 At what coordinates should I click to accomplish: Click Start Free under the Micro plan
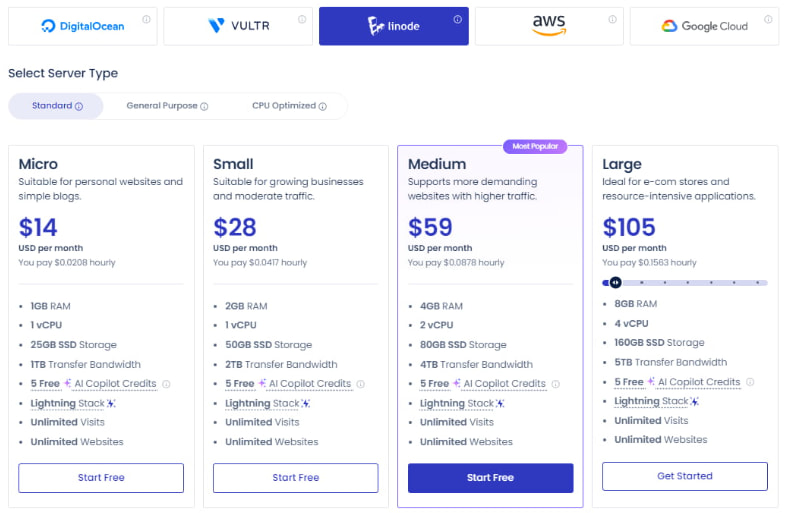pyautogui.click(x=101, y=478)
